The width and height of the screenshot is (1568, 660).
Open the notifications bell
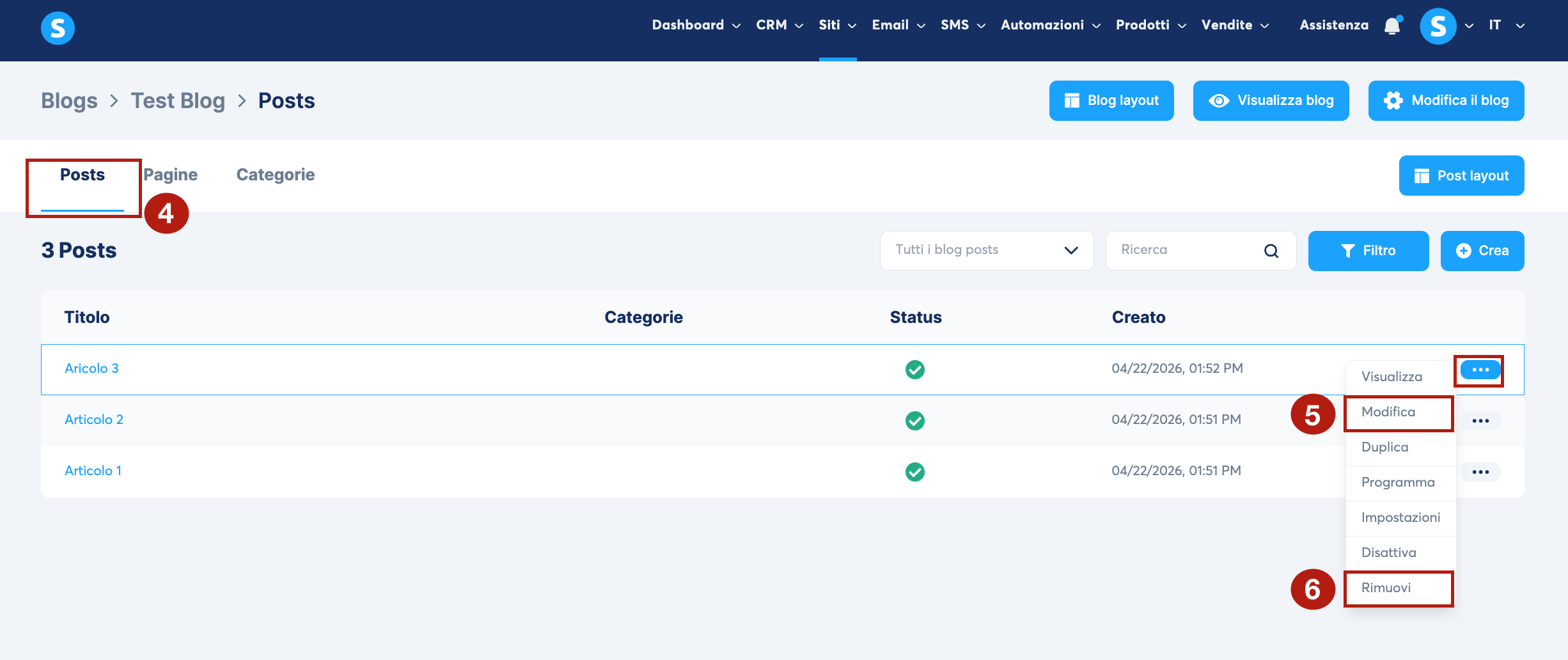(1393, 25)
